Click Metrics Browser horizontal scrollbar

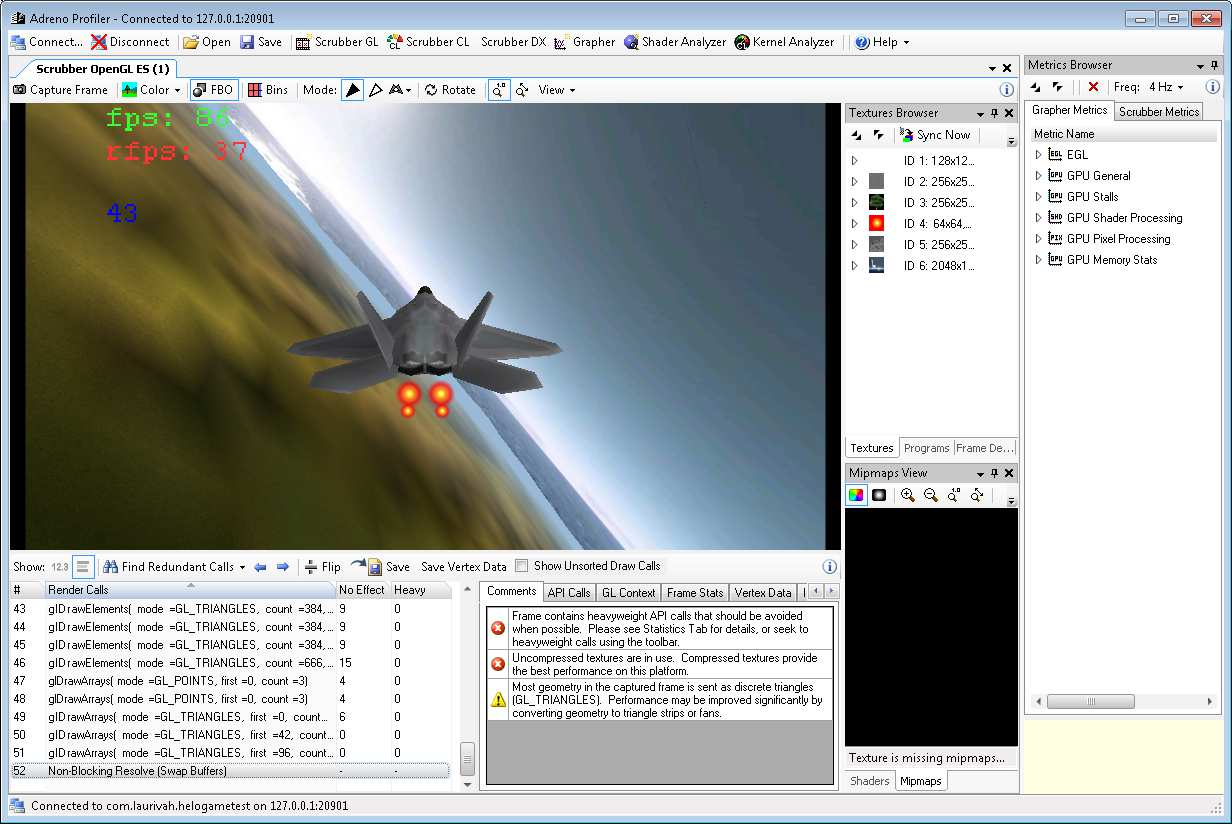click(1091, 702)
